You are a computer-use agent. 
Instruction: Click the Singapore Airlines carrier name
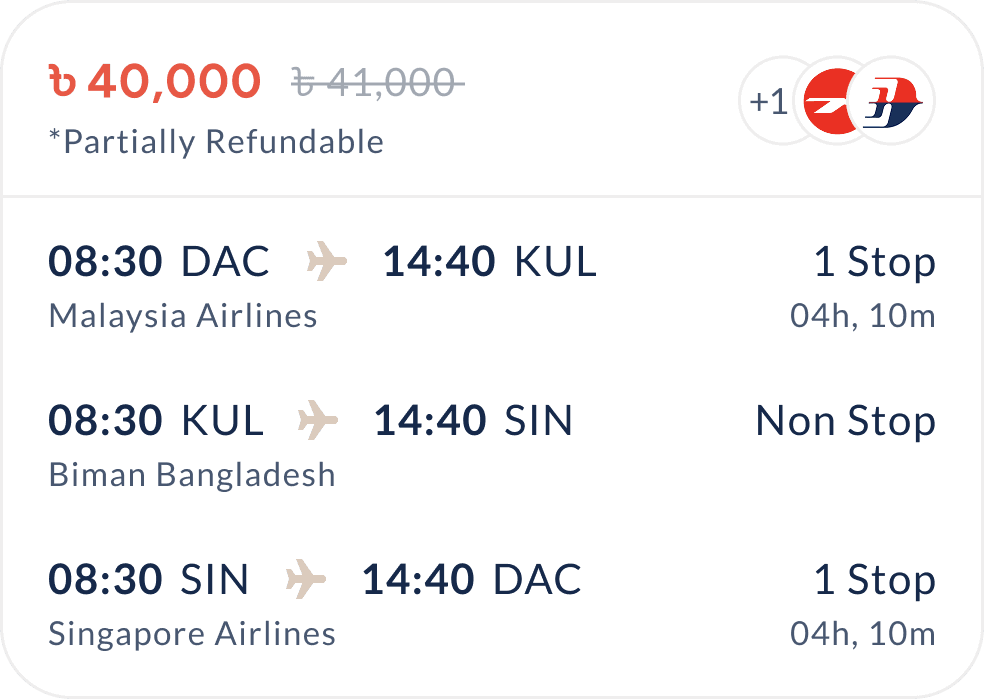point(192,634)
